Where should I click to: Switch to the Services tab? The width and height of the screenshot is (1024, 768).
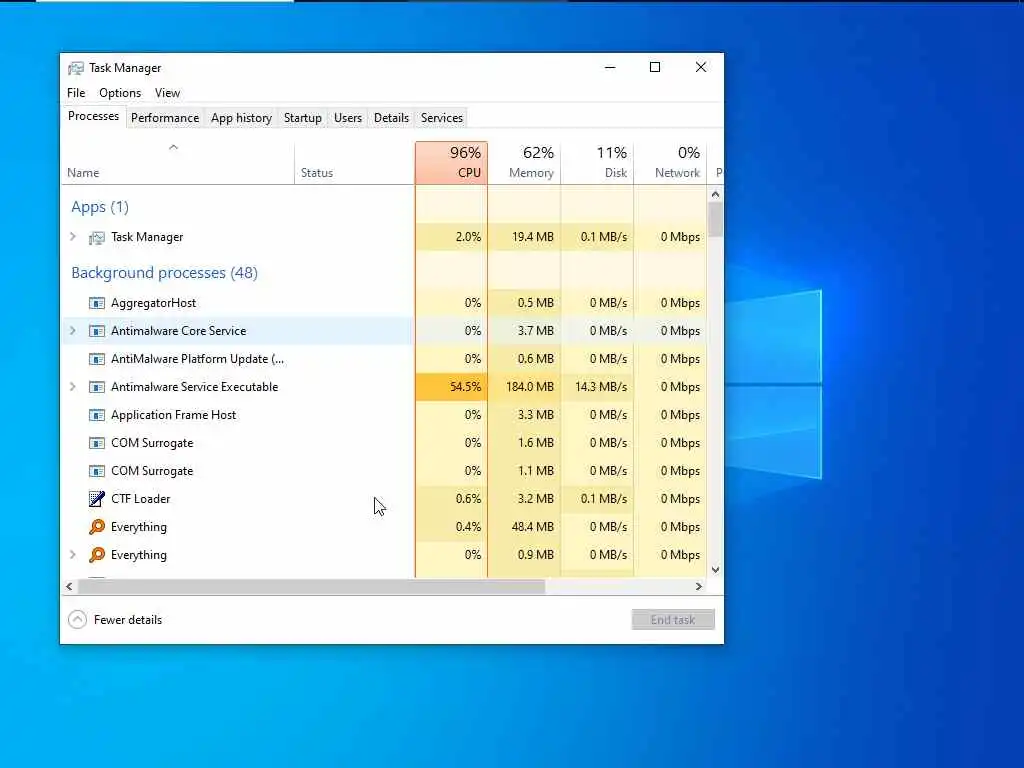click(441, 118)
